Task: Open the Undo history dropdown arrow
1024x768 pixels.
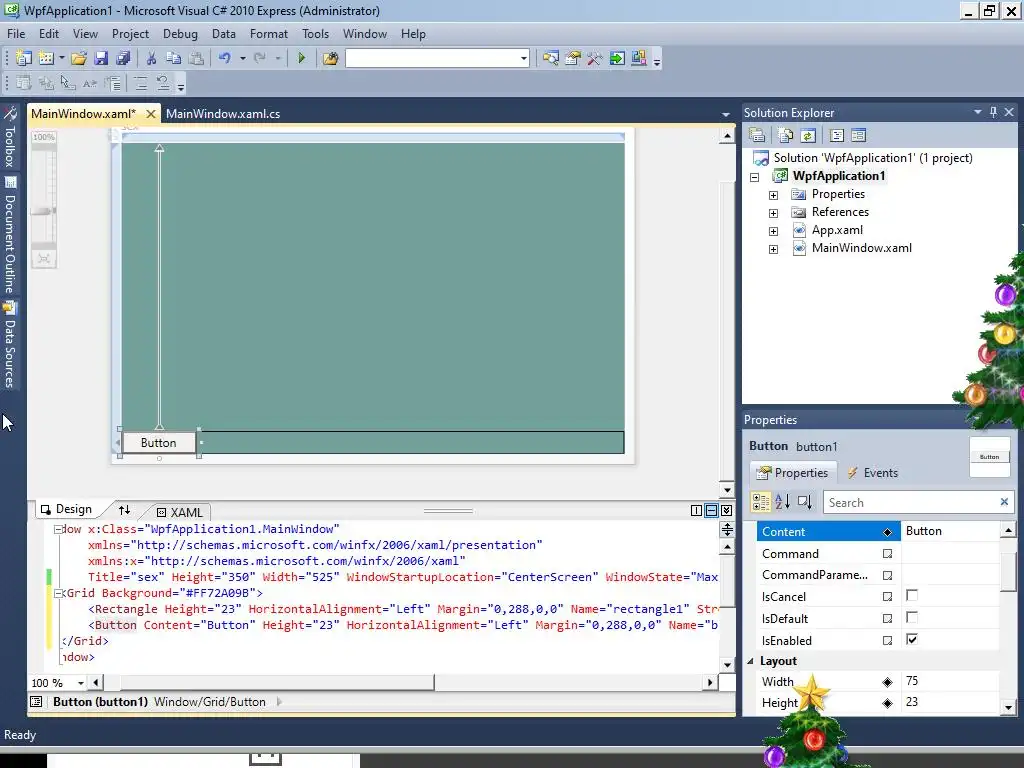Action: point(242,58)
